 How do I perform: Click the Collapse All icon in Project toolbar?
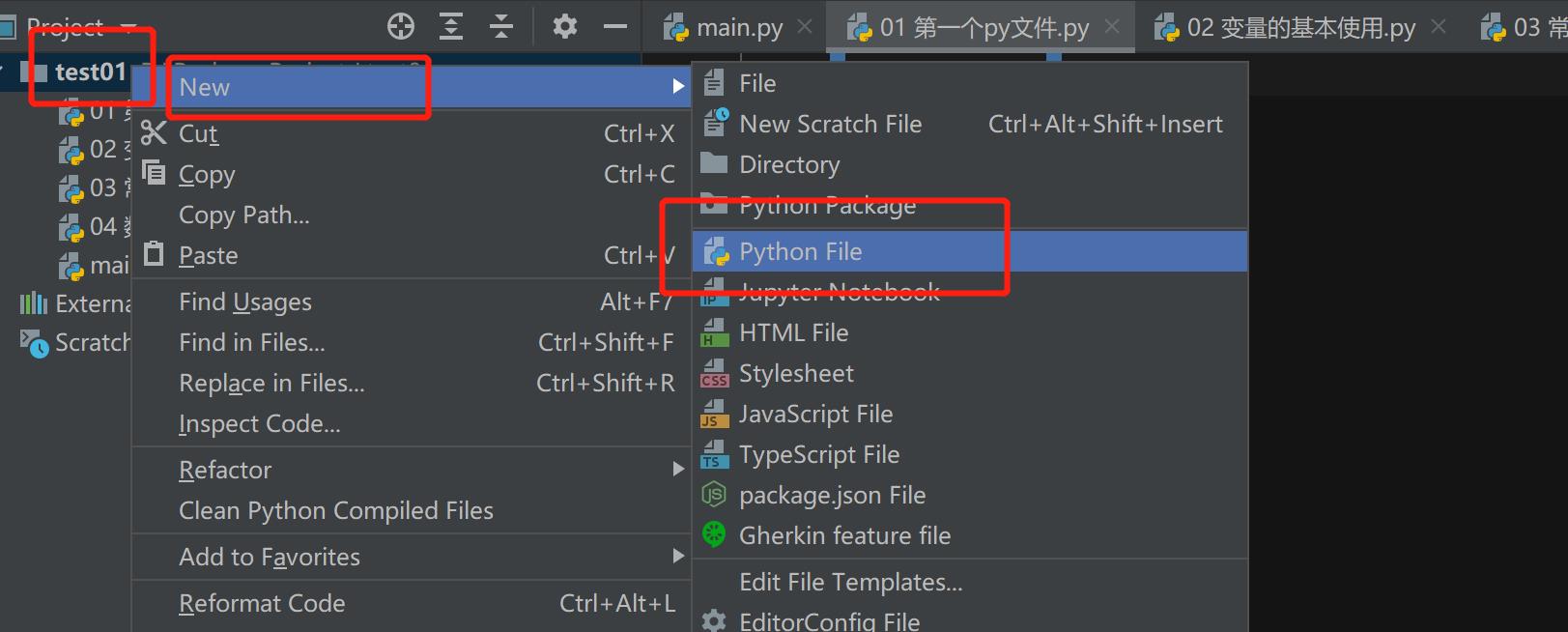501,26
